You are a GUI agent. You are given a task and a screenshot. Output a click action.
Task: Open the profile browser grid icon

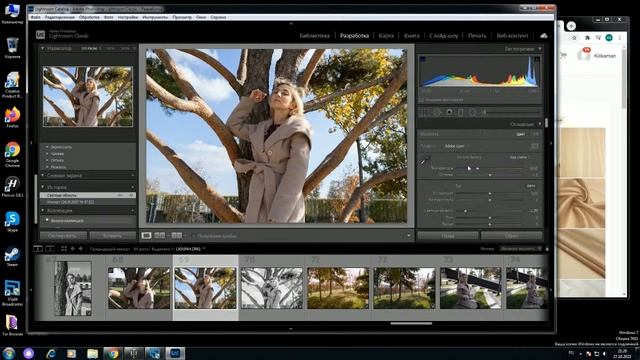[534, 146]
